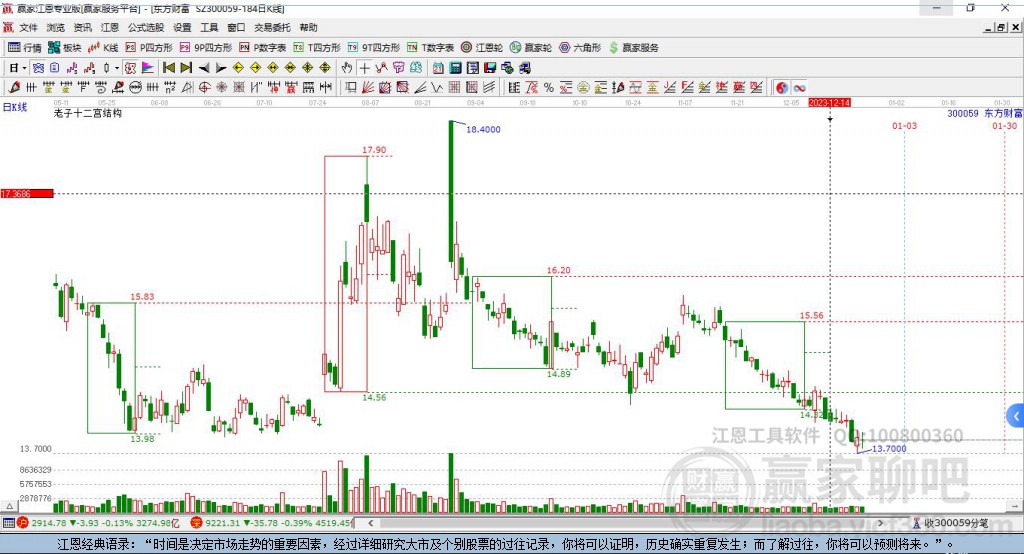1024x554 pixels.
Task: Select the V zigzag wave tool
Action: [436, 87]
